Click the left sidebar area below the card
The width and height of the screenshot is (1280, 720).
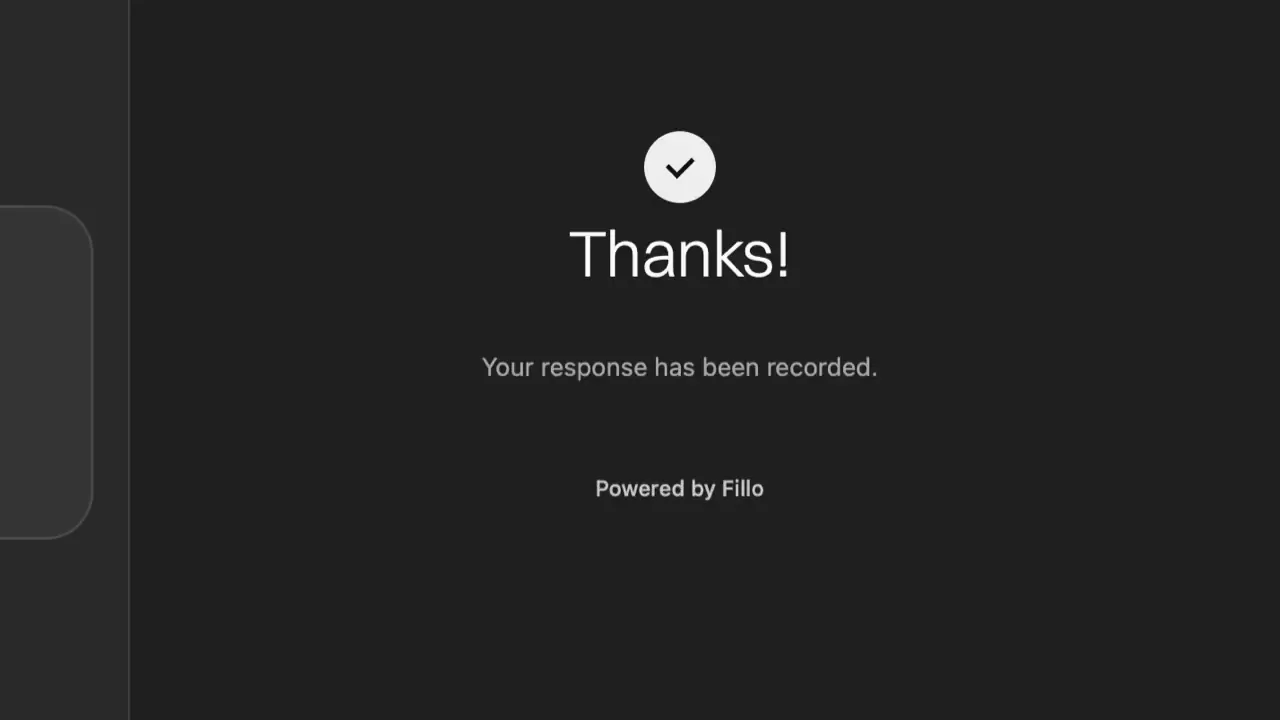pos(64,630)
